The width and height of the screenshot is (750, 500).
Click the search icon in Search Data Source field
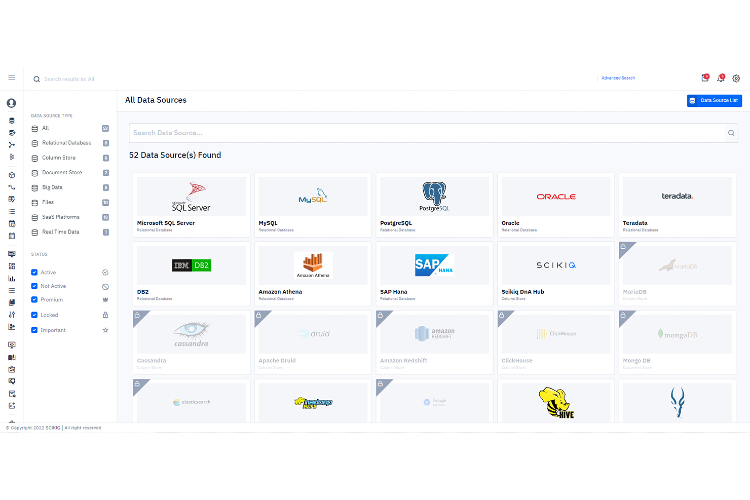point(731,133)
